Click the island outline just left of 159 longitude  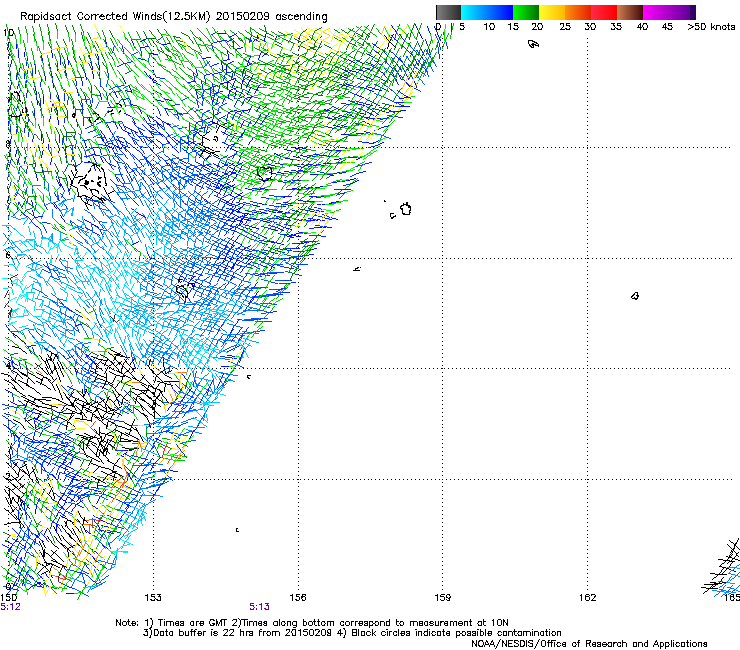406,209
